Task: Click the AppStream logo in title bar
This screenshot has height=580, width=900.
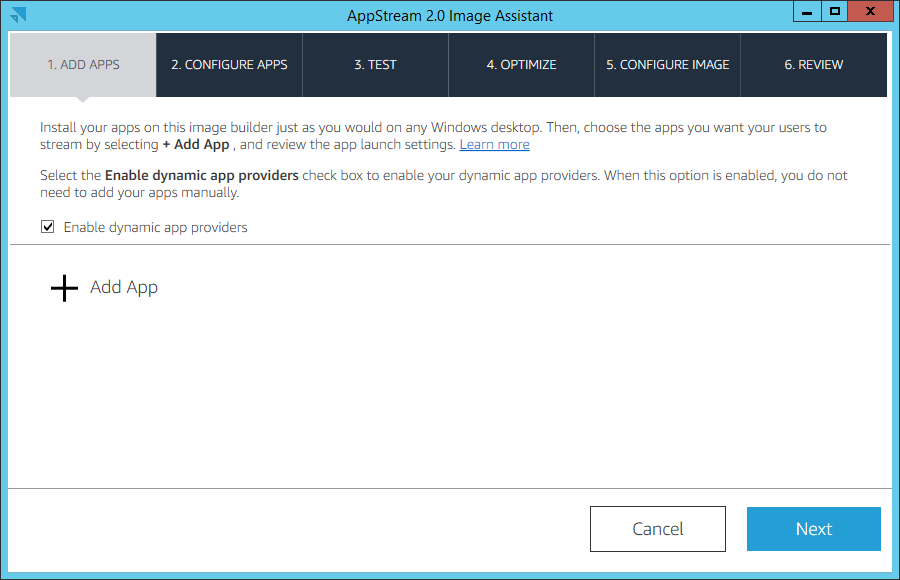Action: pos(18,14)
